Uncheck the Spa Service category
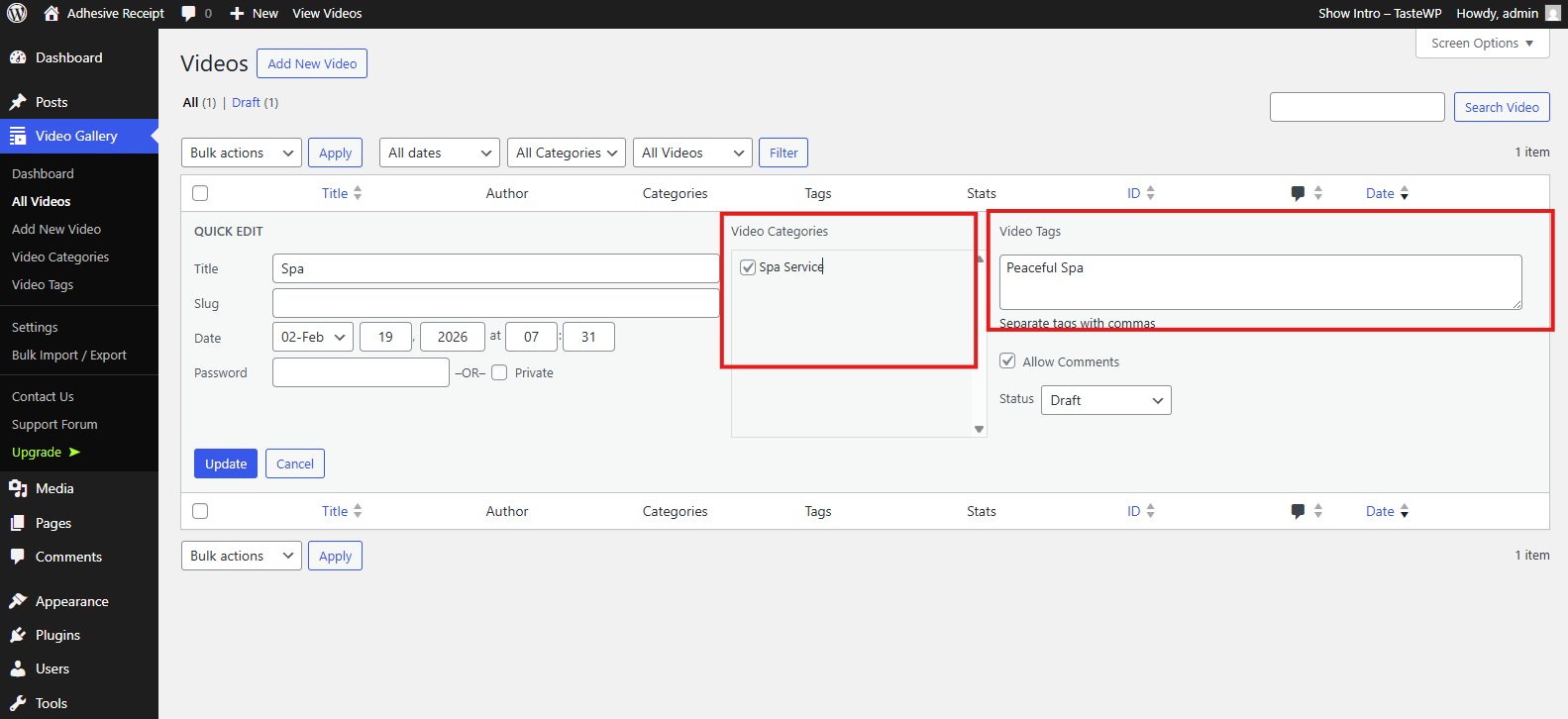Screen dimensions: 1568x719 [748, 267]
